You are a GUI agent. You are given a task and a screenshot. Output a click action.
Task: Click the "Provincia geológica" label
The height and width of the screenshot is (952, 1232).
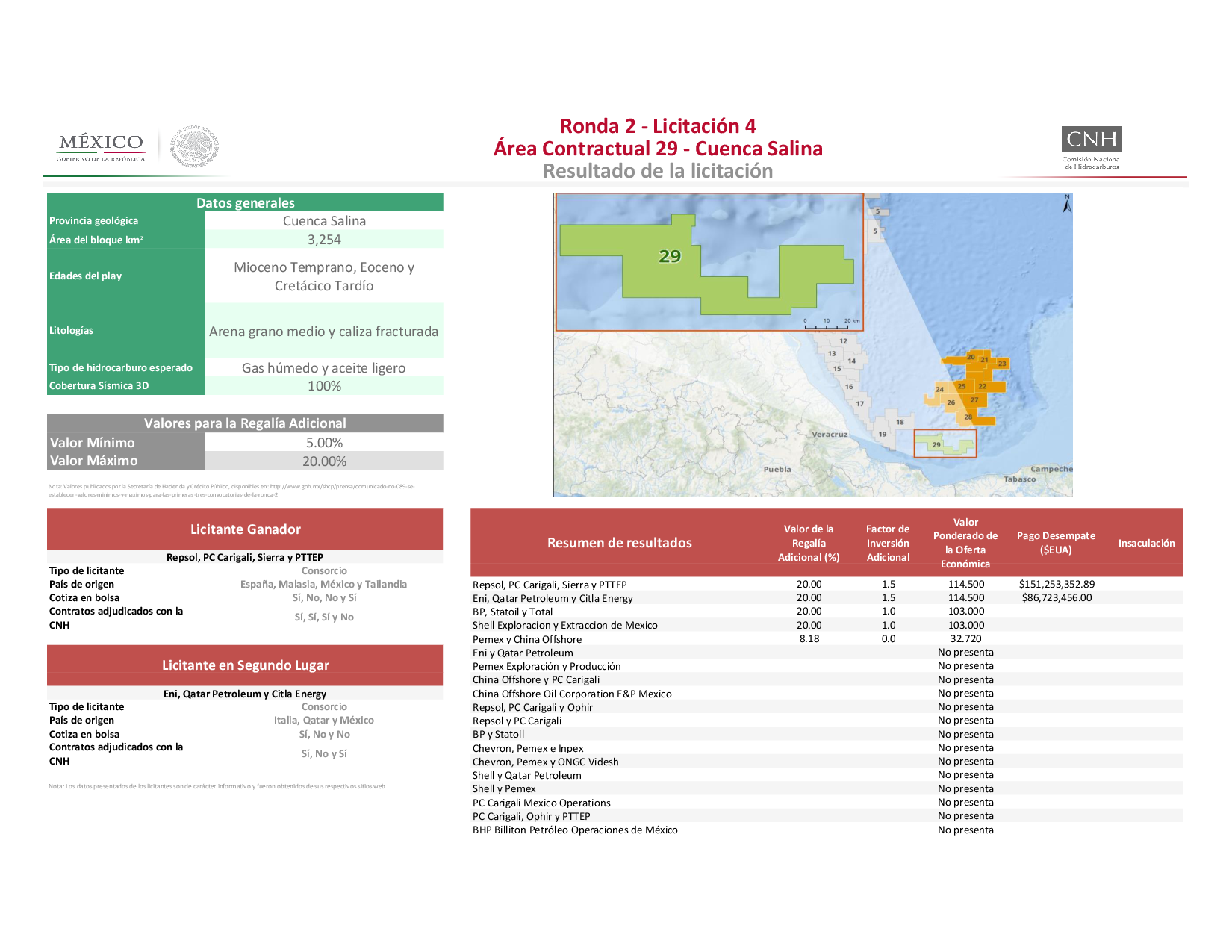93,220
